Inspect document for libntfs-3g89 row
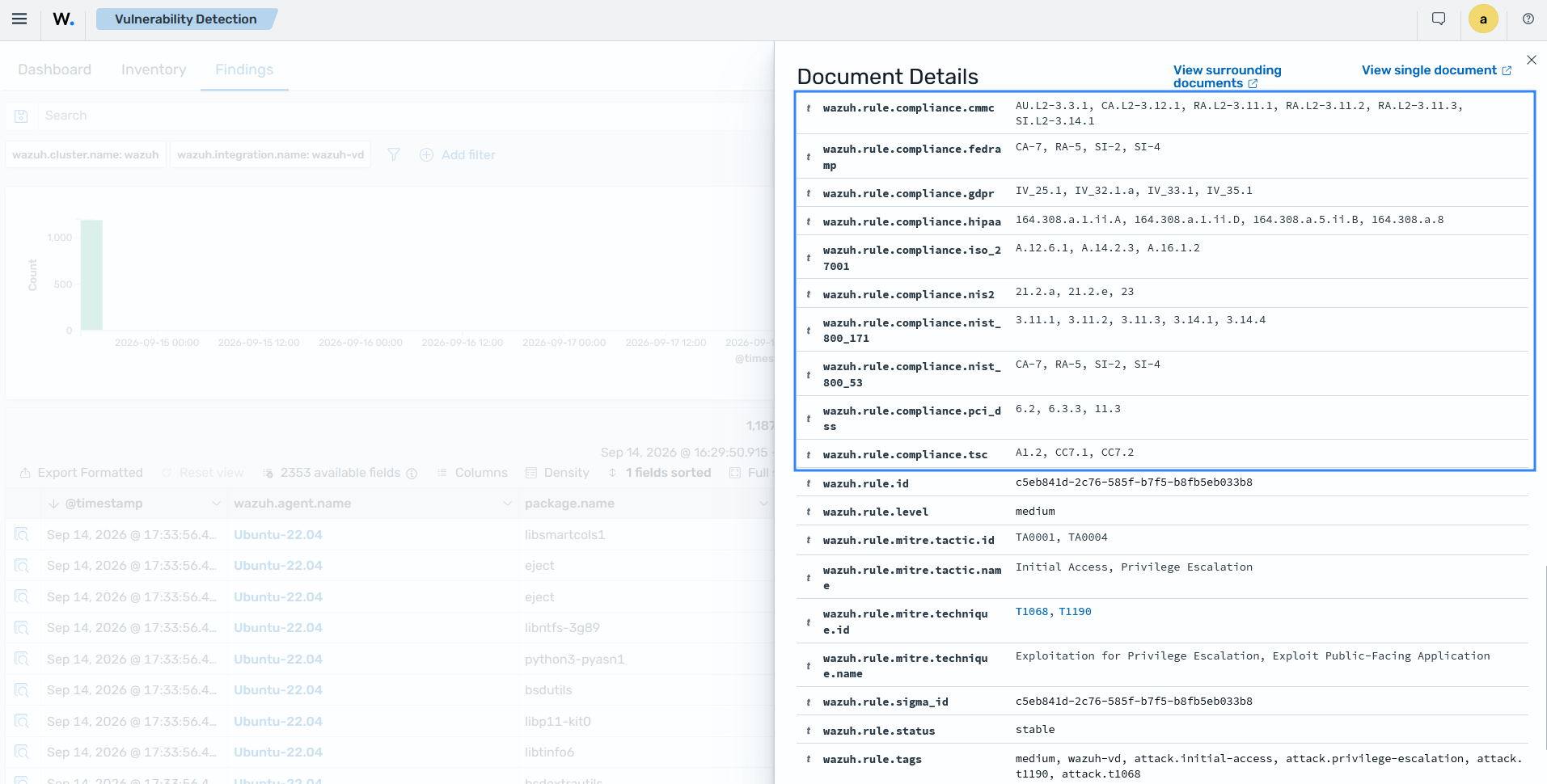Screen dimensions: 1547x784 coord(22,628)
